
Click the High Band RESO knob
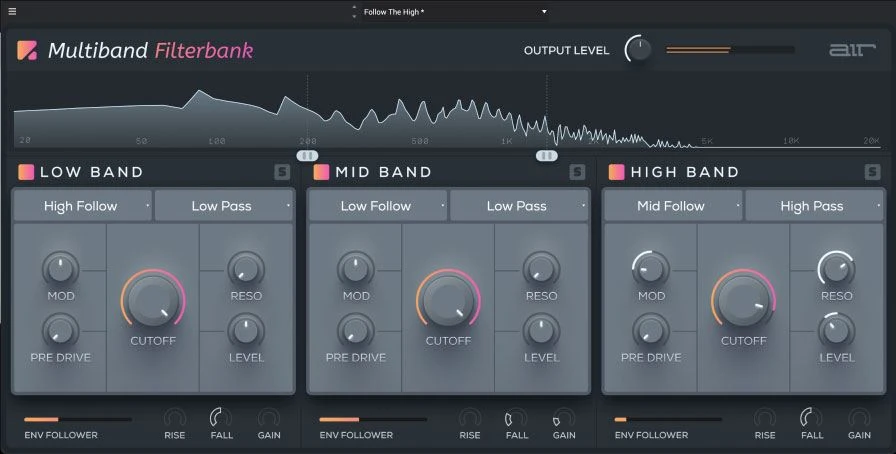(836, 269)
